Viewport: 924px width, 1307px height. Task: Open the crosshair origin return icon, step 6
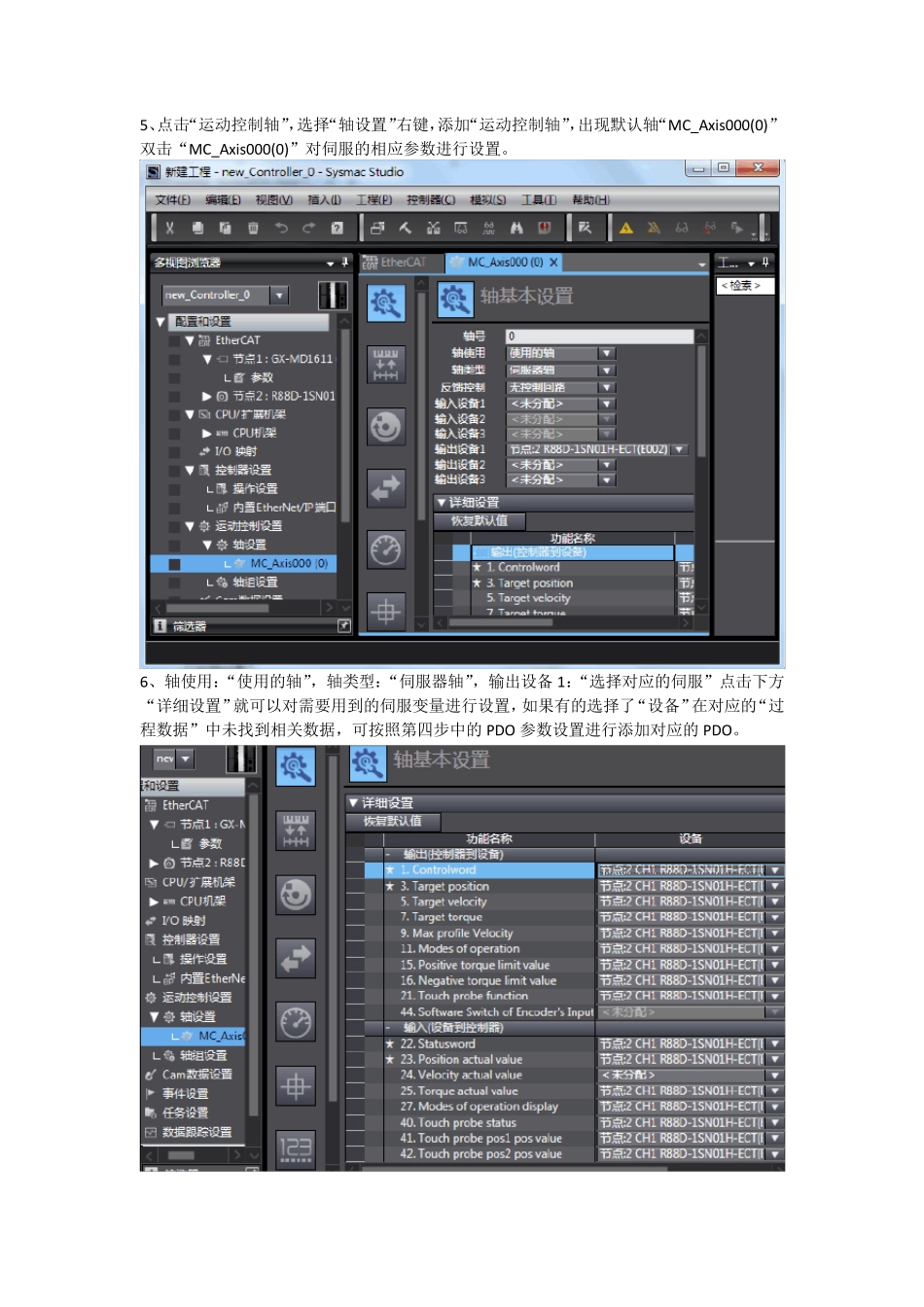coord(296,1085)
